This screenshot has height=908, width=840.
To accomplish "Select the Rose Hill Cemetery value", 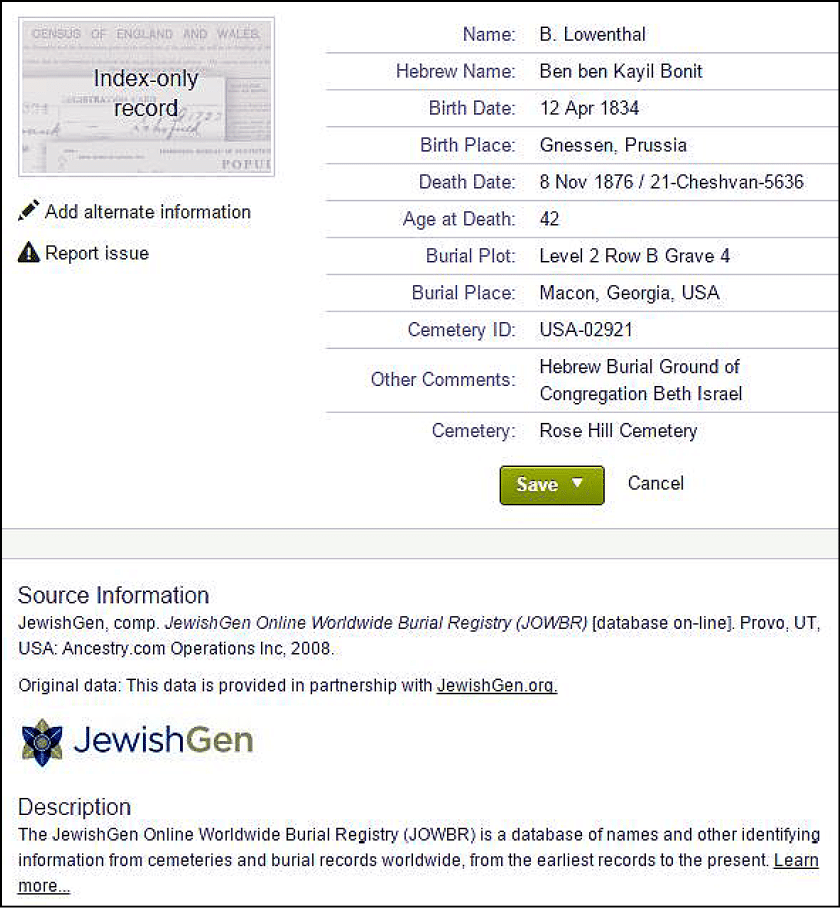I will coord(618,431).
